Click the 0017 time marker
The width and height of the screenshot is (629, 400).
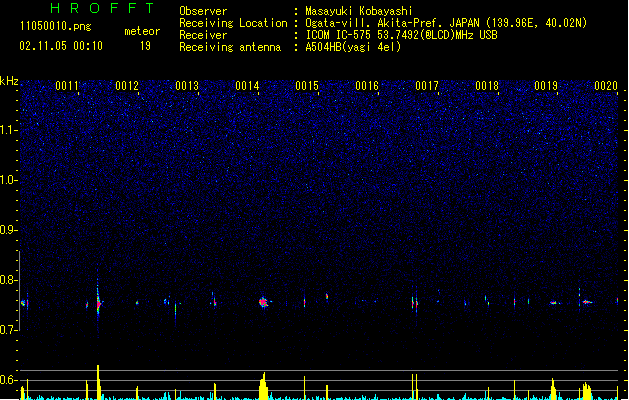click(427, 86)
